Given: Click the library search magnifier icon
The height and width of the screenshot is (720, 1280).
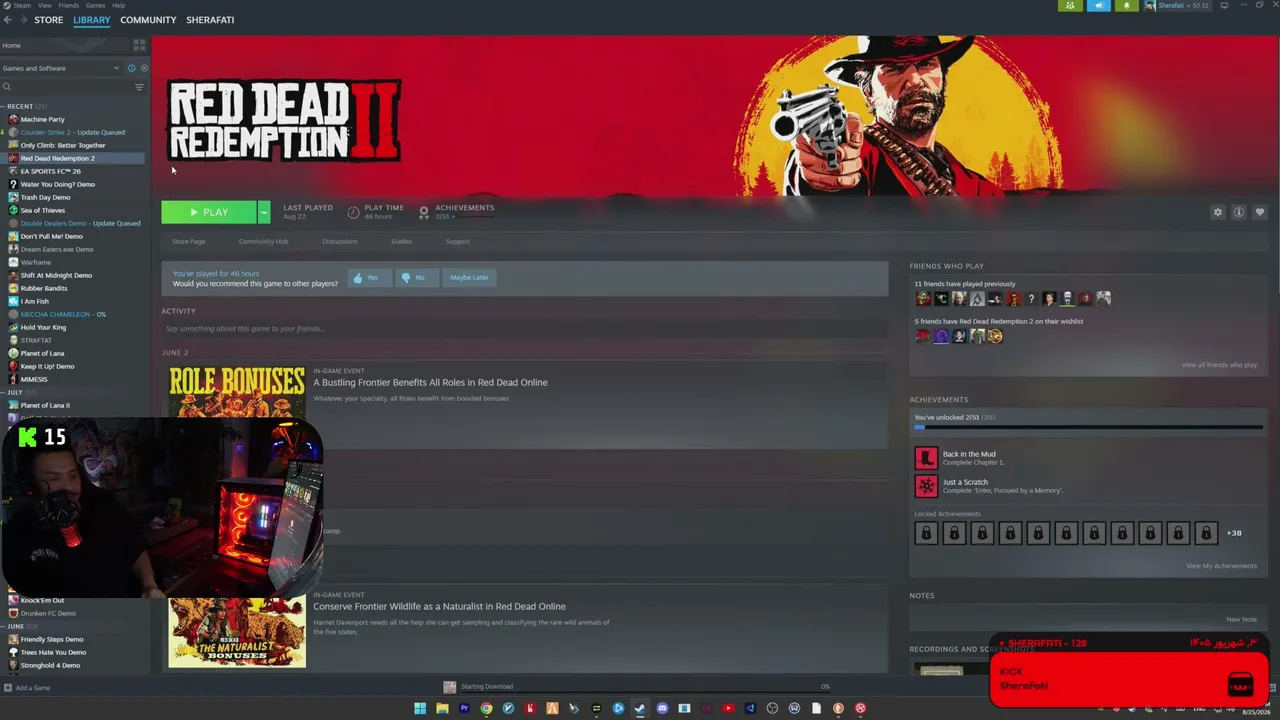Looking at the screenshot, I should pyautogui.click(x=7, y=87).
